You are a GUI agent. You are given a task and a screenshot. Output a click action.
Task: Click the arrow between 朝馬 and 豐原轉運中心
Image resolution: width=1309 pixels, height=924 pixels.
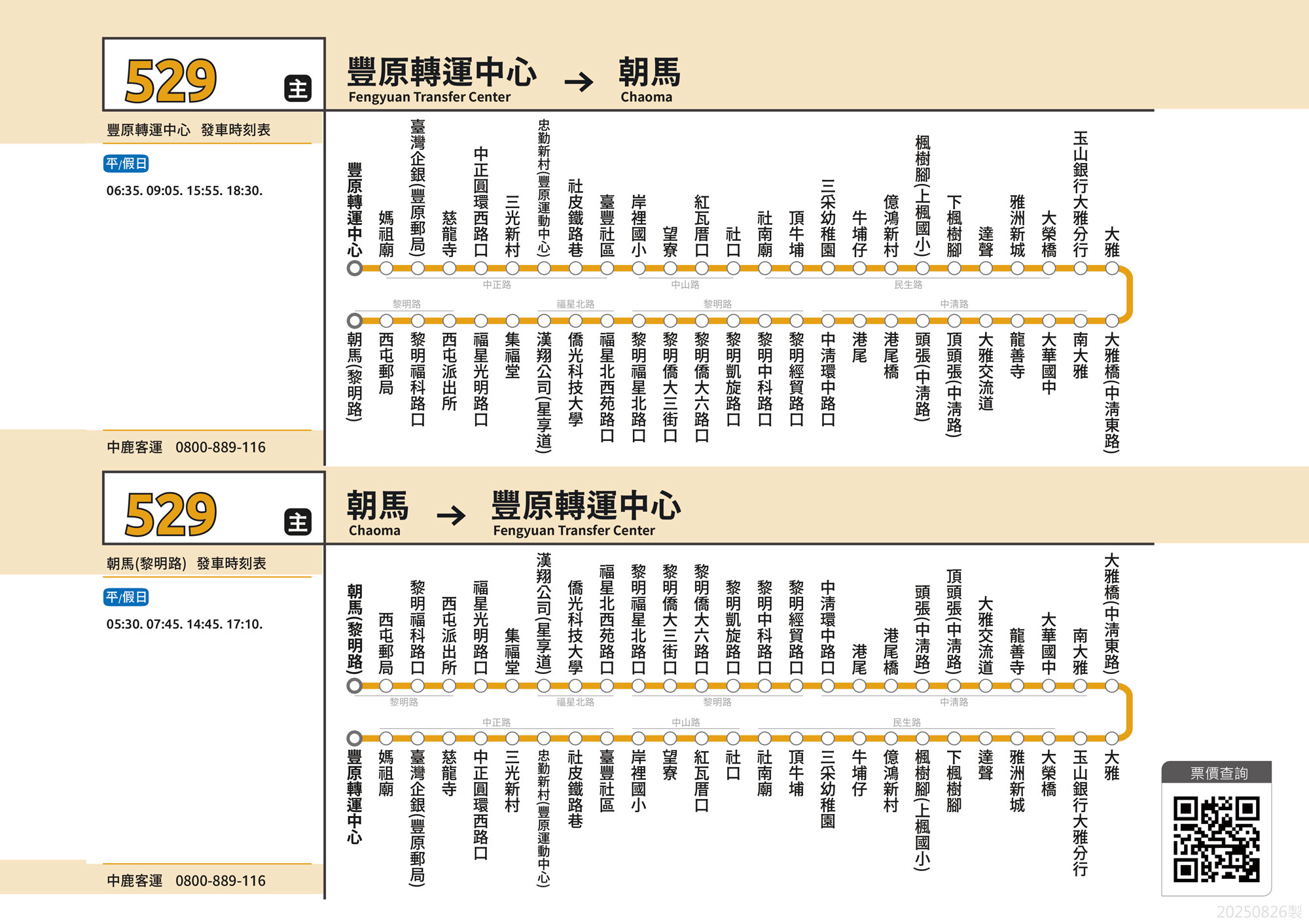(x=451, y=516)
